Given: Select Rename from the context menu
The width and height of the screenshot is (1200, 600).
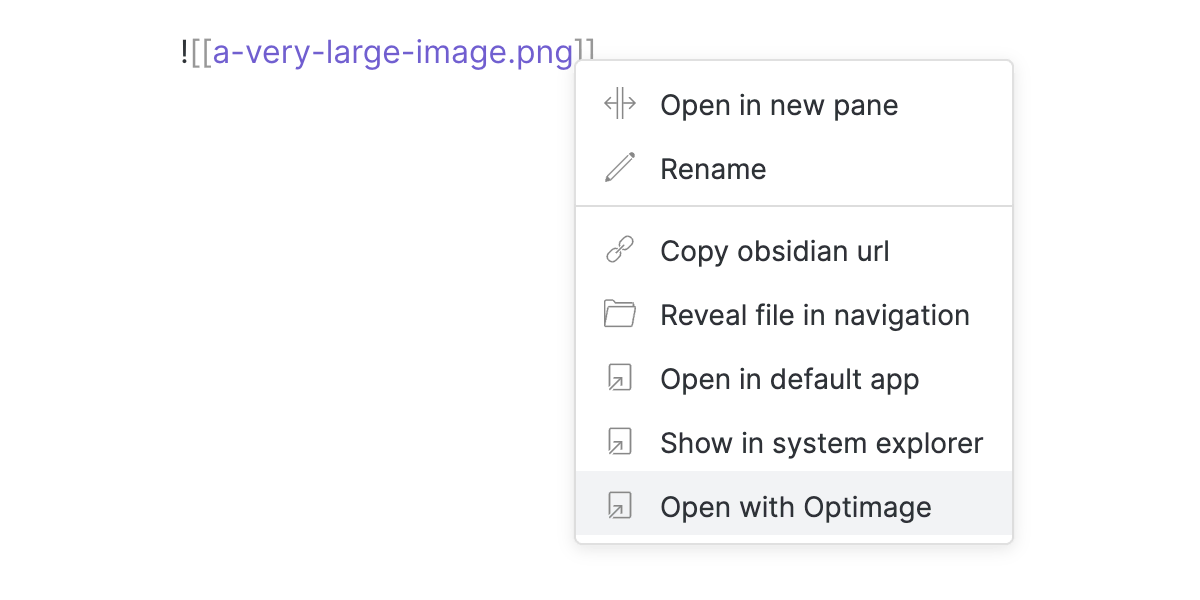Looking at the screenshot, I should point(712,167).
